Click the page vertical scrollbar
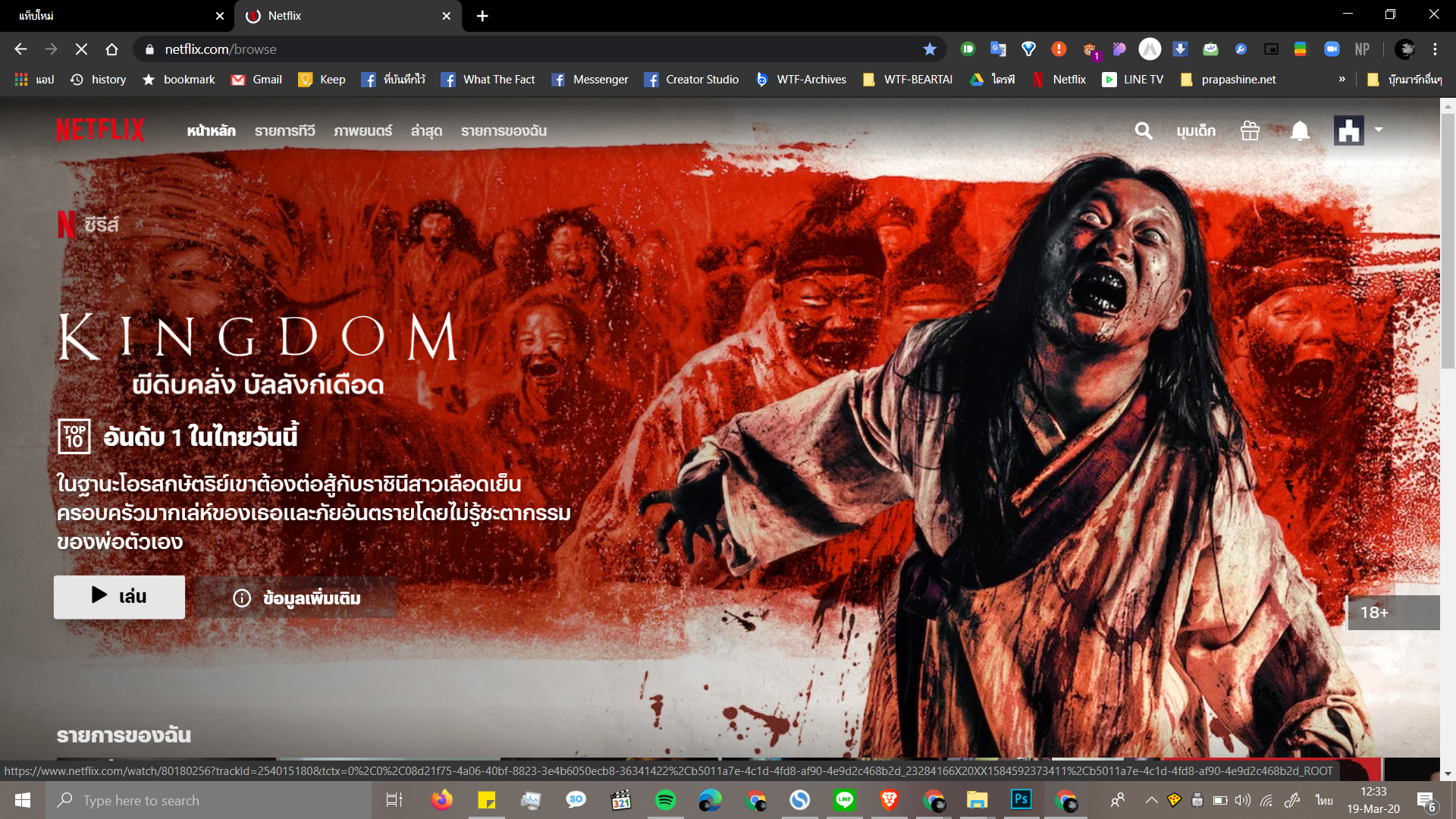This screenshot has height=819, width=1456. click(1448, 241)
